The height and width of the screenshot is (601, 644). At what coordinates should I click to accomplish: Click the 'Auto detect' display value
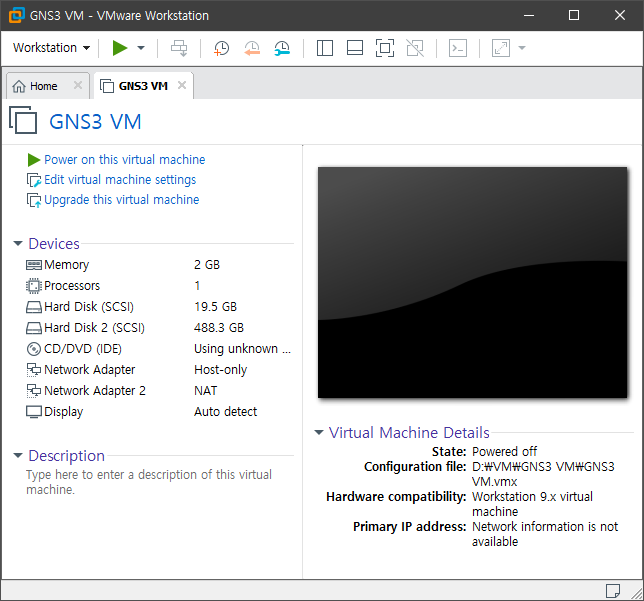click(x=225, y=412)
